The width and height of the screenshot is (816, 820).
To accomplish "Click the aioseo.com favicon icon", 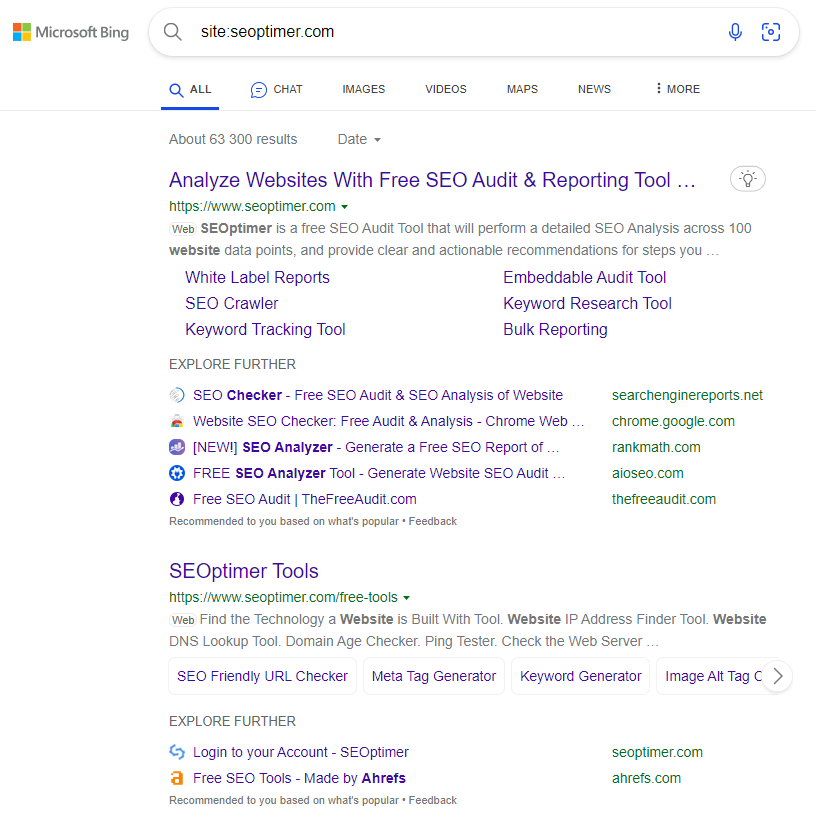I will coord(177,473).
